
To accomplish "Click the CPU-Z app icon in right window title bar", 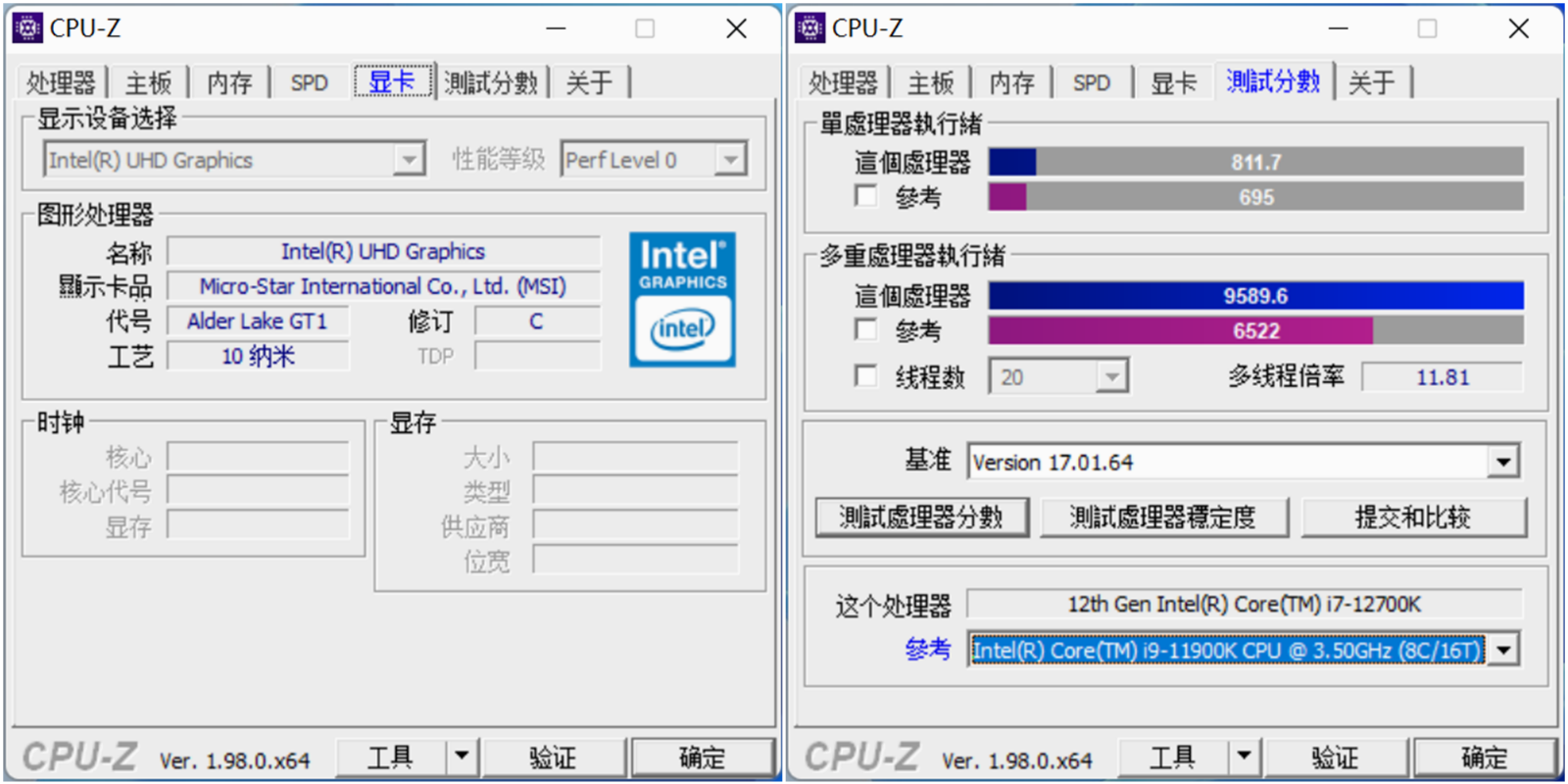I will (x=809, y=28).
